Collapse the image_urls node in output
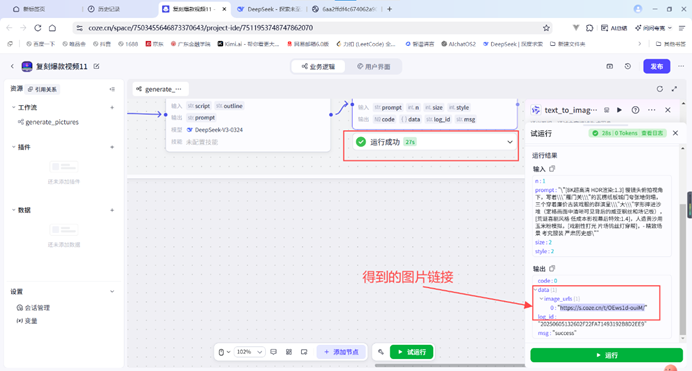This screenshot has height=371, width=692. click(x=542, y=299)
